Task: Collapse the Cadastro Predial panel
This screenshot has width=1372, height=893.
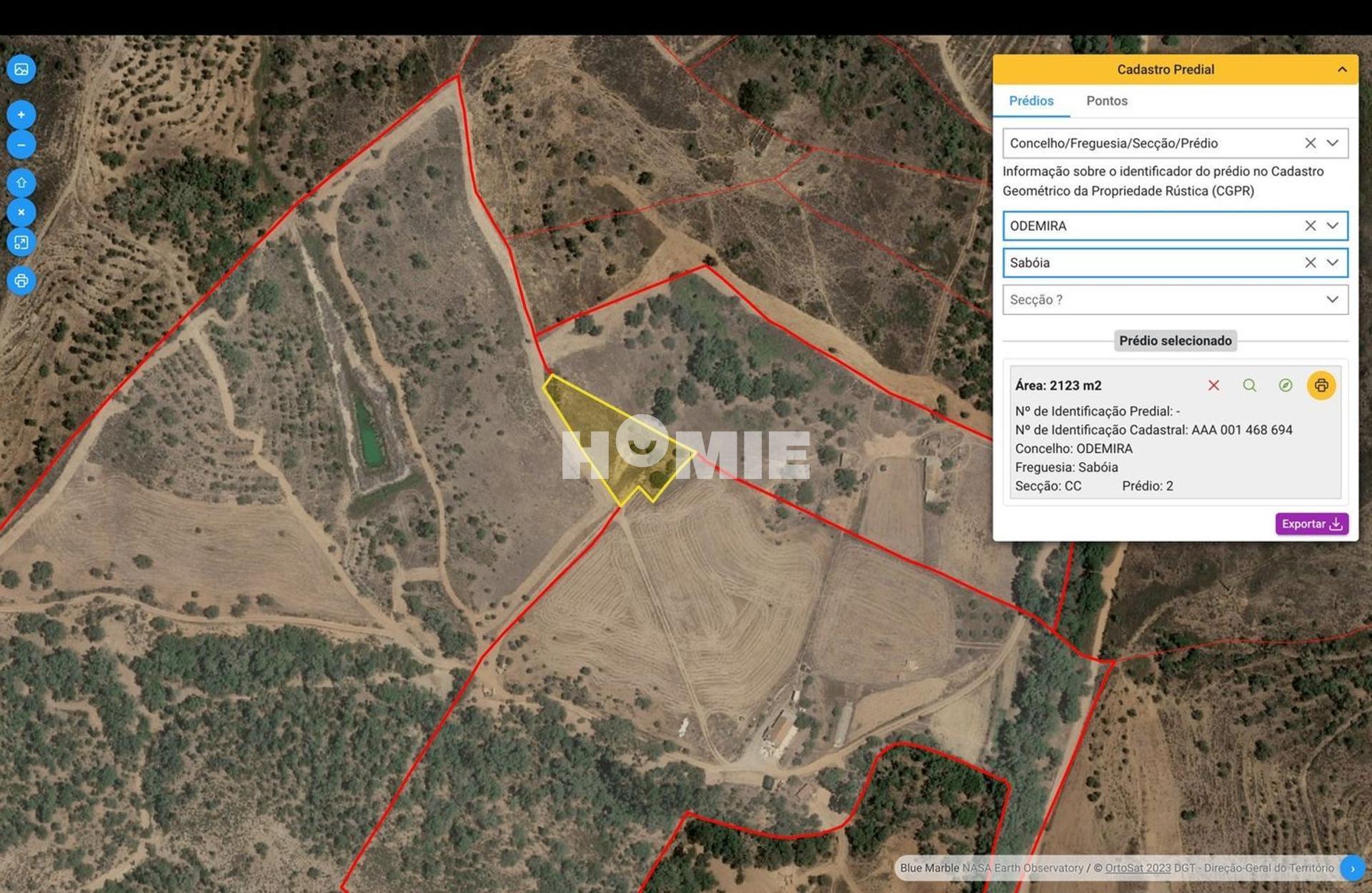Action: 1341,69
